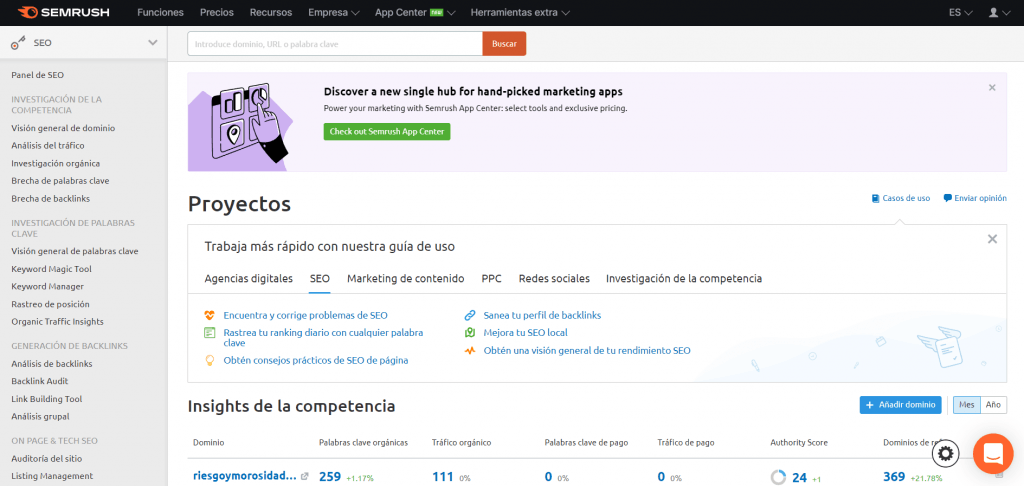
Task: Open the Empresa dropdown menu
Action: click(x=334, y=12)
